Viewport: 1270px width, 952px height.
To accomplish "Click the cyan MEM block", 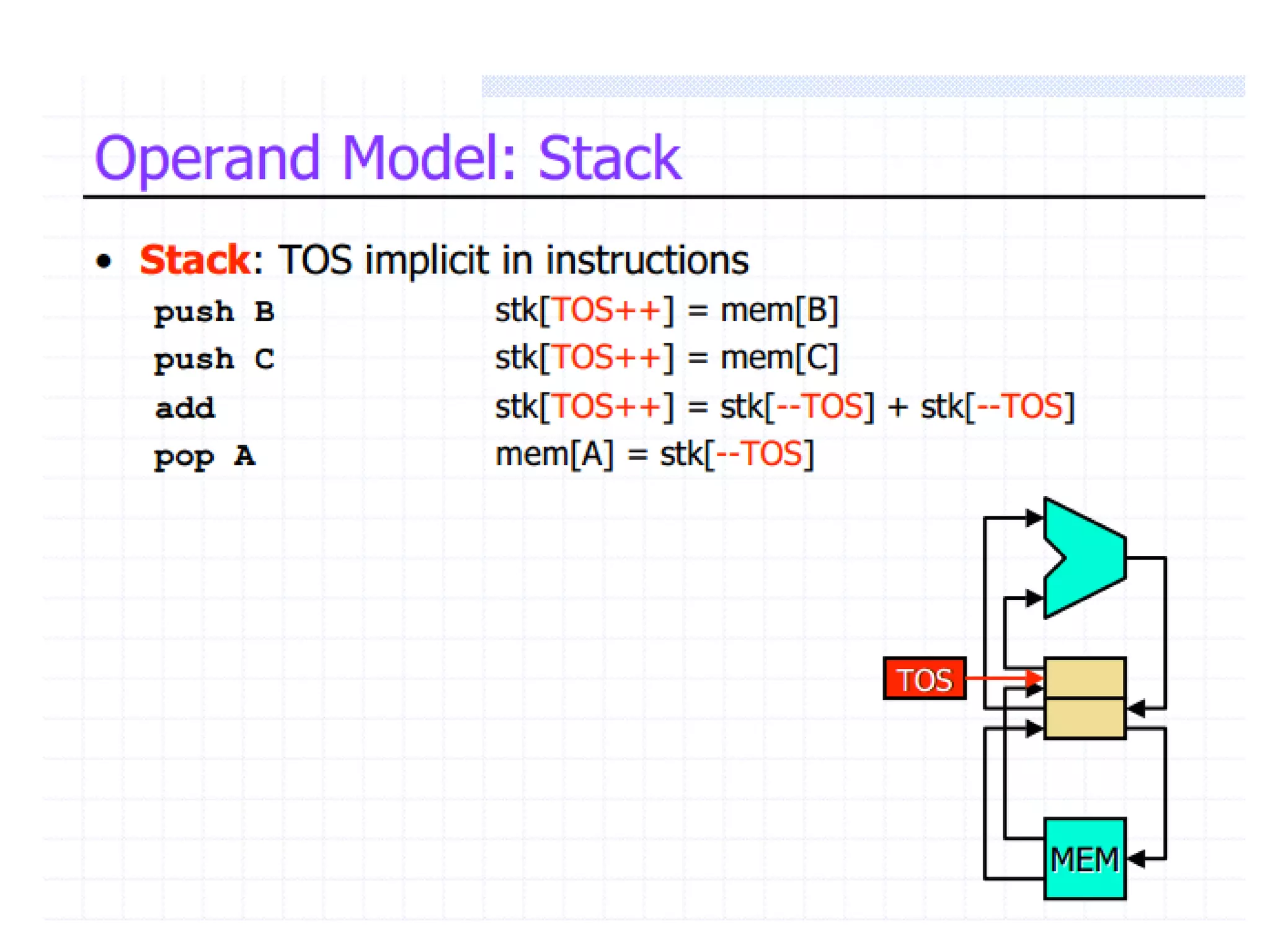I will (1084, 859).
